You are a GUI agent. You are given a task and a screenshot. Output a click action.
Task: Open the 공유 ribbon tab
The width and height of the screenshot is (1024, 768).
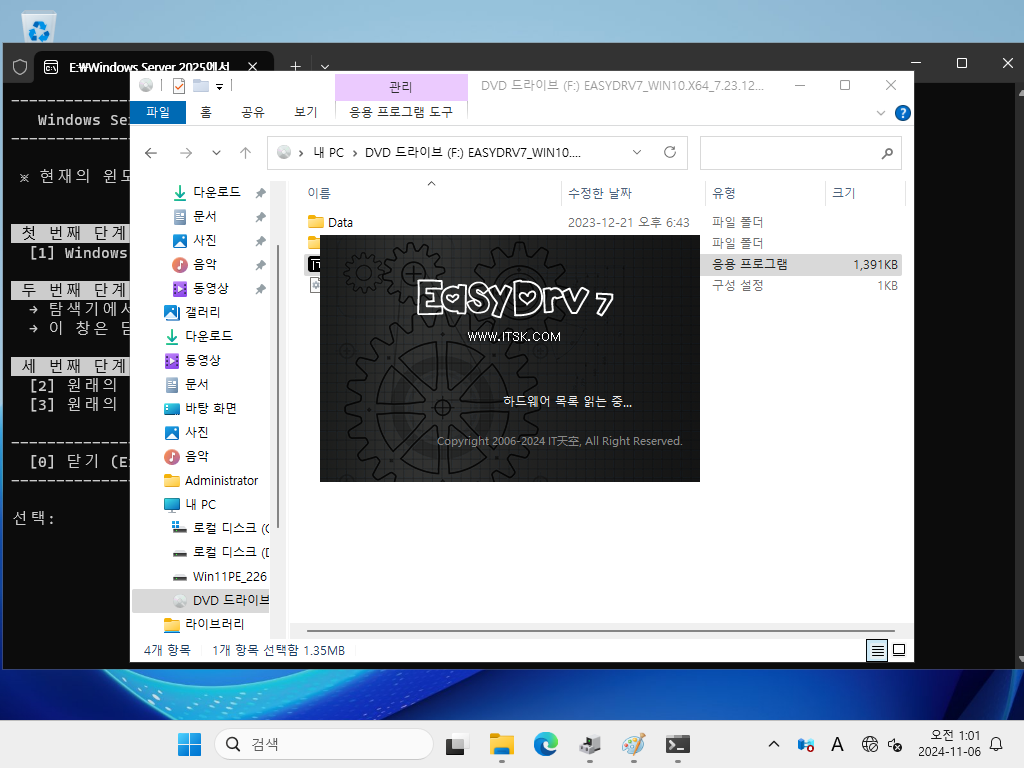[x=253, y=112]
